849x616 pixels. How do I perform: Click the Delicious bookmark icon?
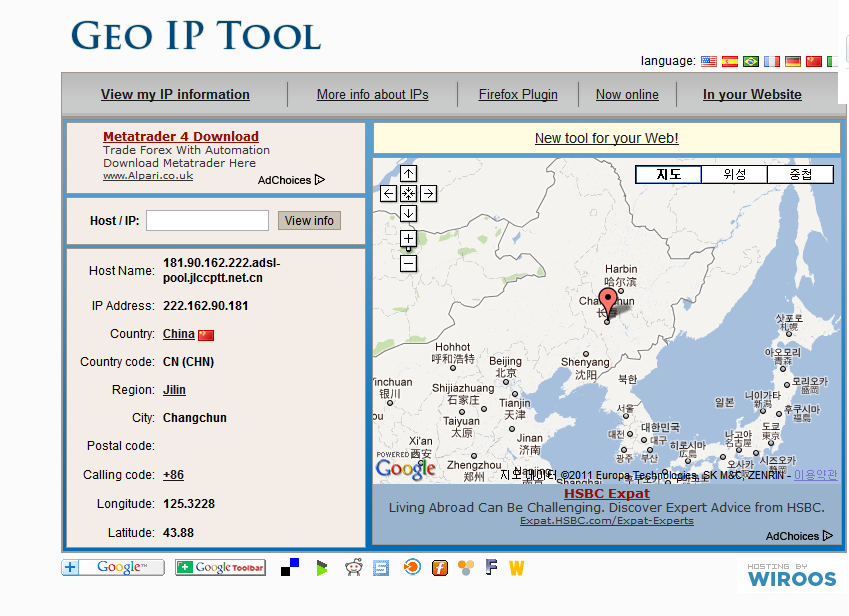[290, 568]
